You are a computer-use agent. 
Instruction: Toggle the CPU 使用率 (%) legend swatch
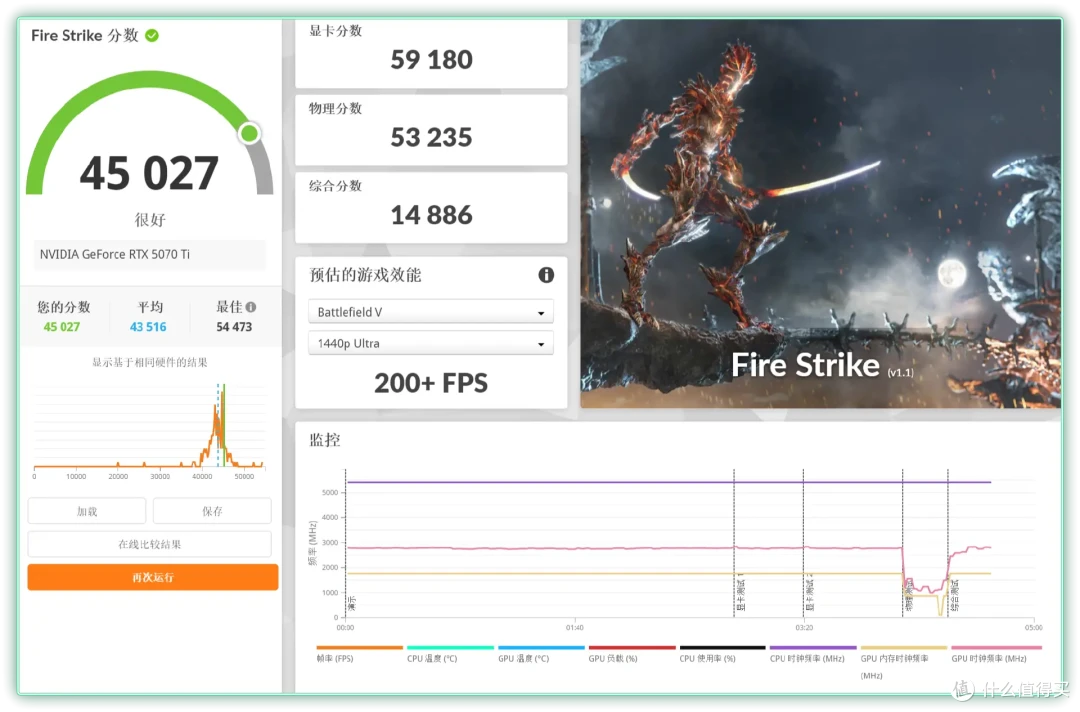723,647
